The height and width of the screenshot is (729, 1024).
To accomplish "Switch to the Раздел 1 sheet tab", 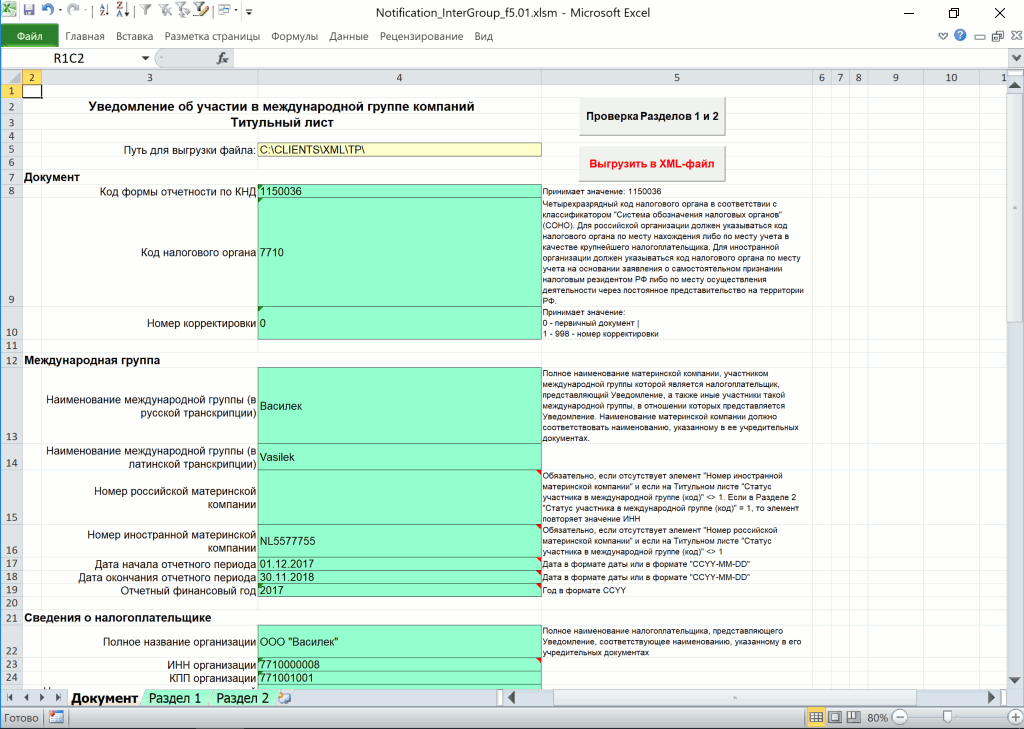I will tap(175, 698).
